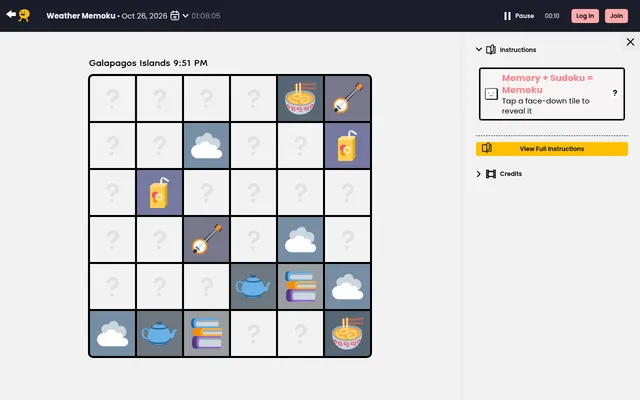Select the banjo tile in fourth row

pyautogui.click(x=207, y=240)
